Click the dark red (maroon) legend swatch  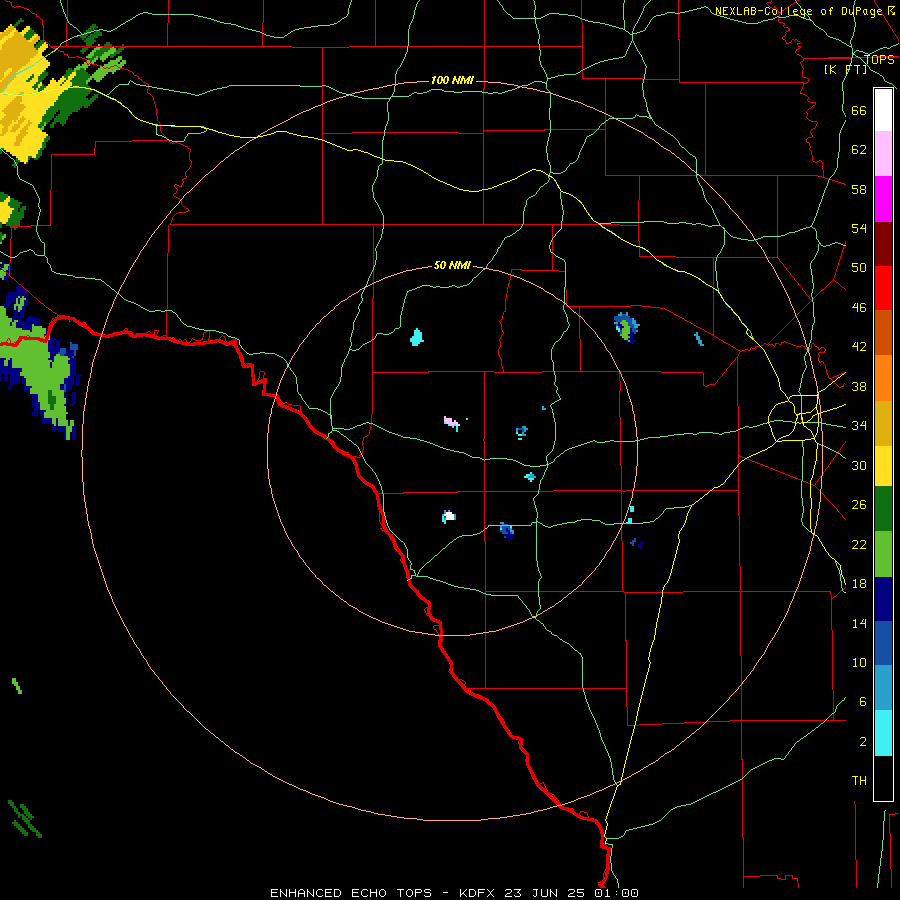883,244
